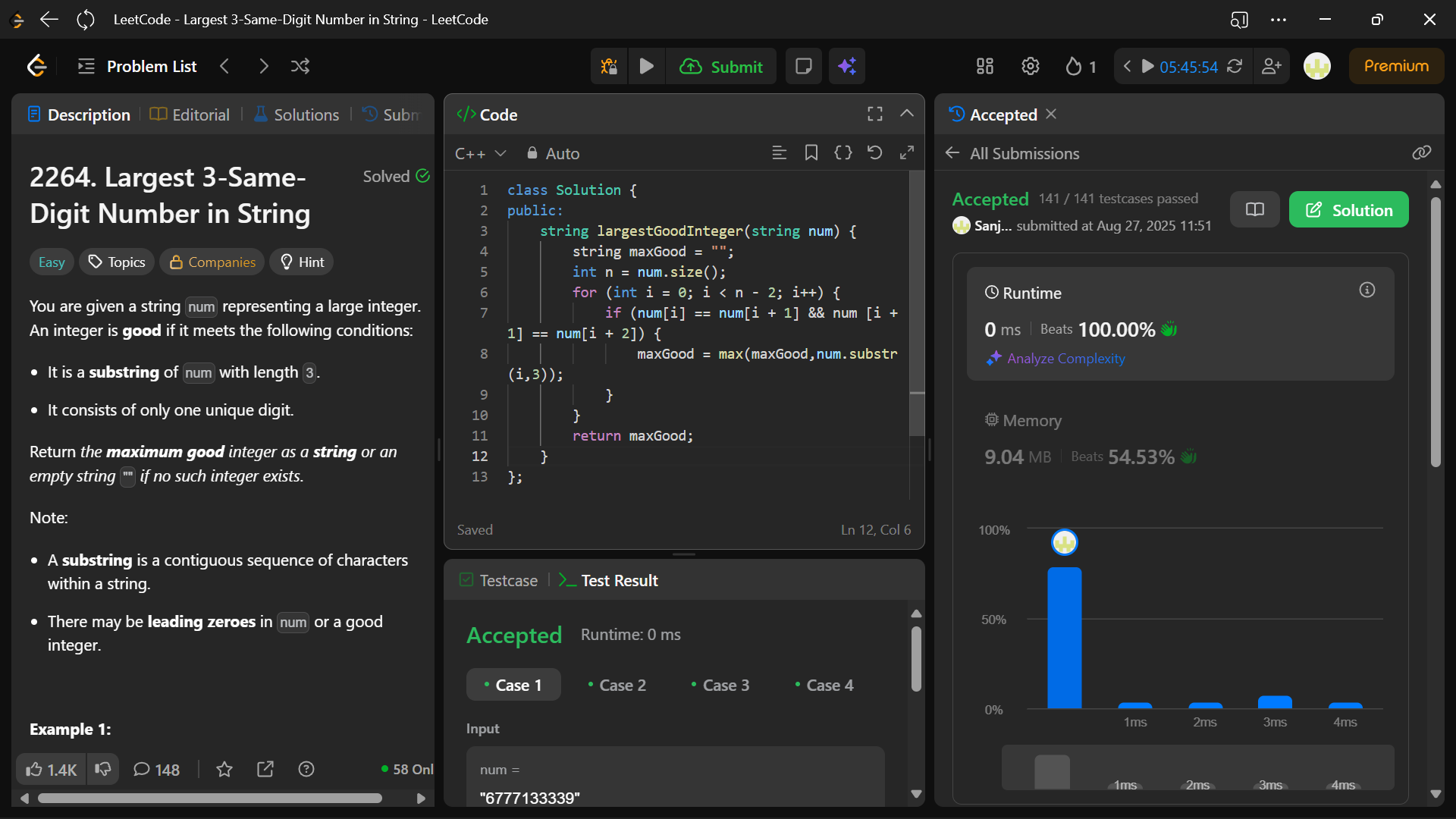Click the Run code play icon
The image size is (1456, 819).
[x=646, y=67]
